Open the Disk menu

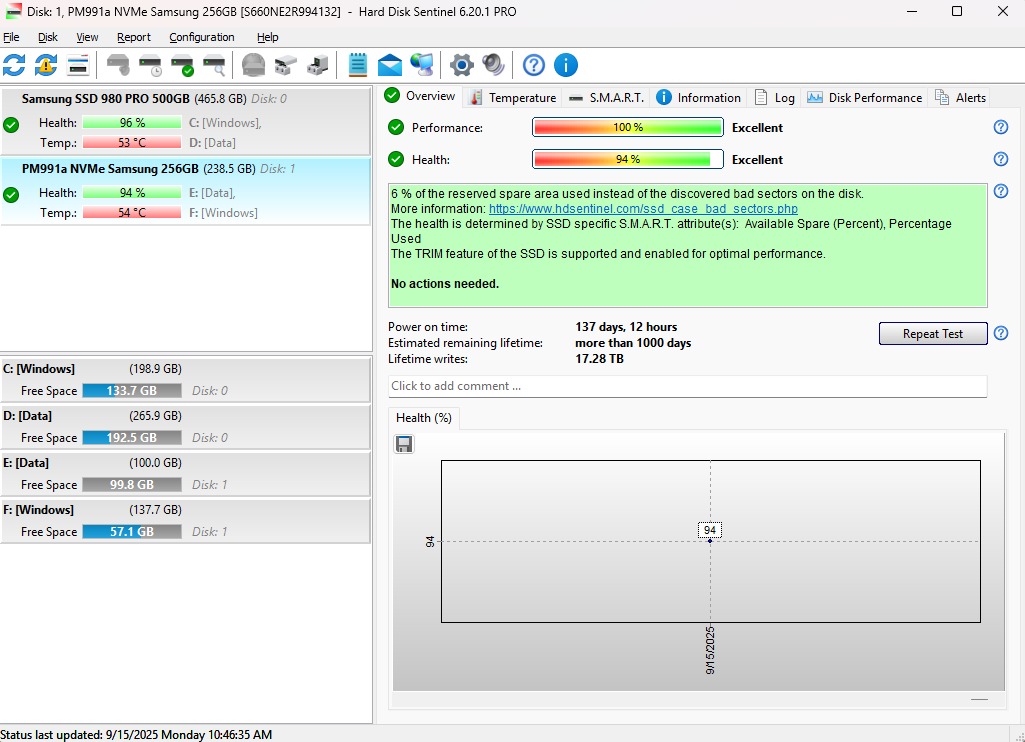coord(48,37)
